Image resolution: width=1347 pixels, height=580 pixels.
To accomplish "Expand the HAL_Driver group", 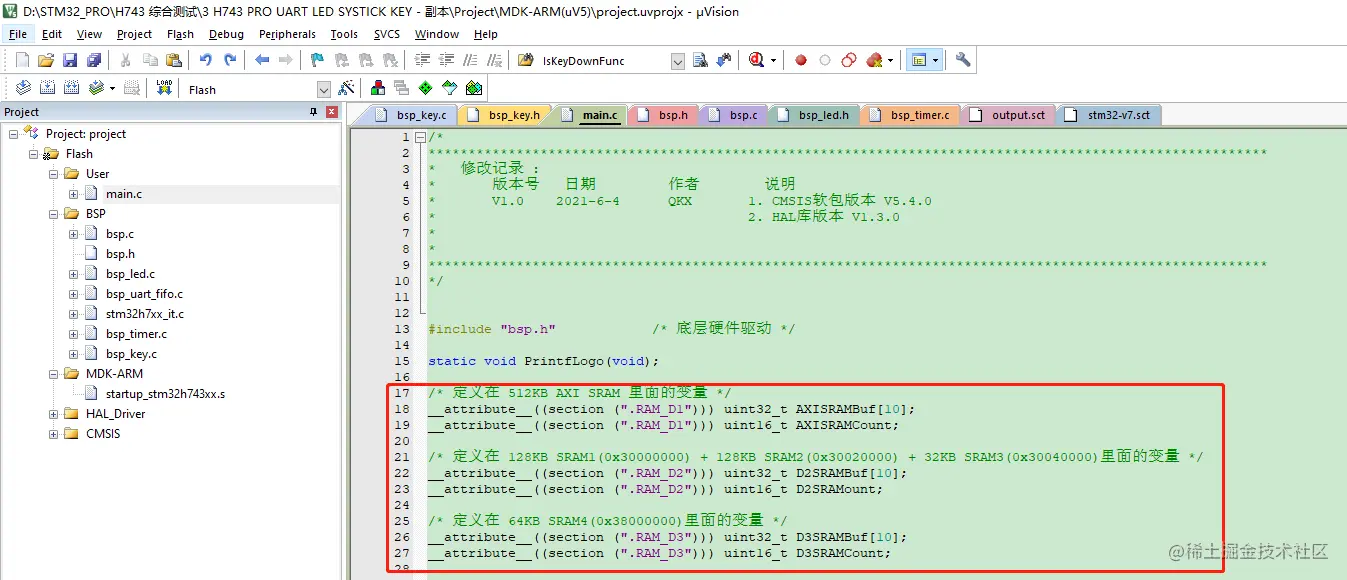I will pos(54,414).
